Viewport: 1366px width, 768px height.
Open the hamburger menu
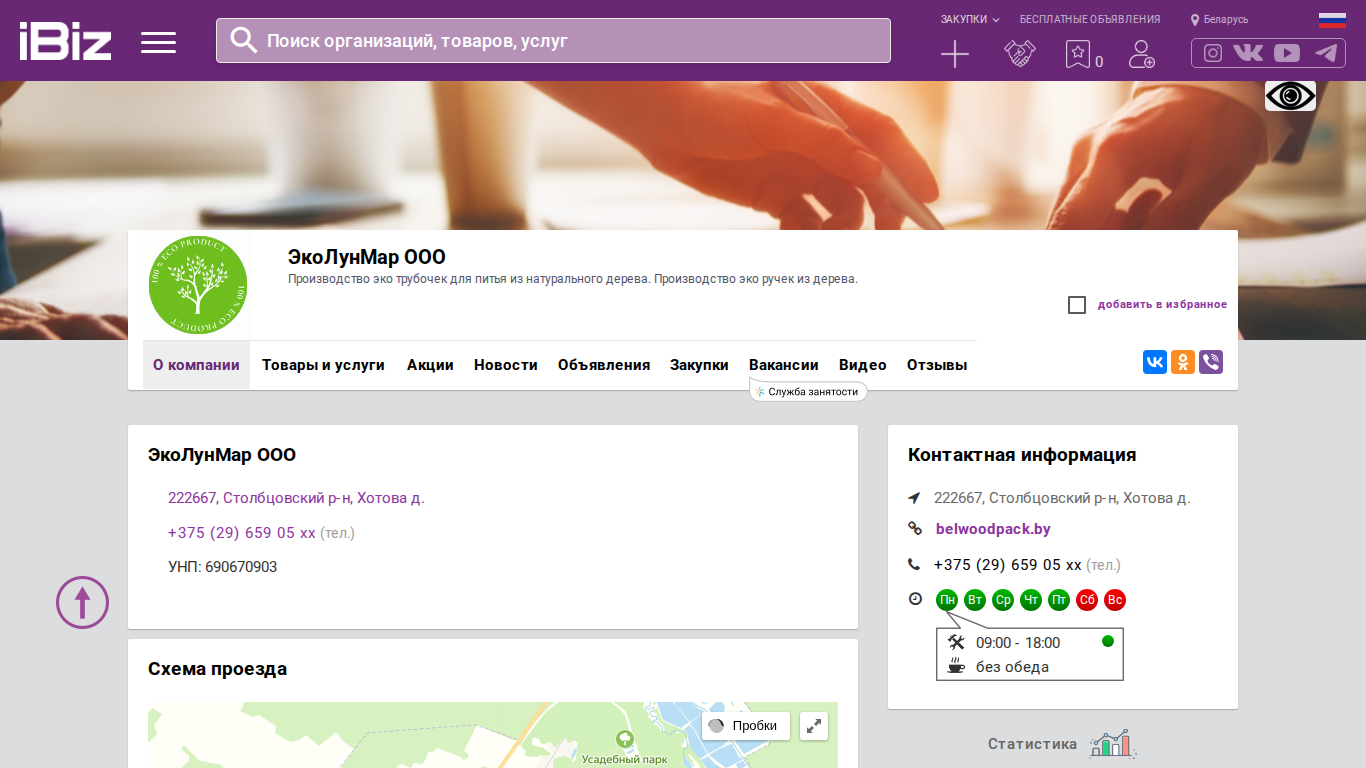(x=158, y=42)
